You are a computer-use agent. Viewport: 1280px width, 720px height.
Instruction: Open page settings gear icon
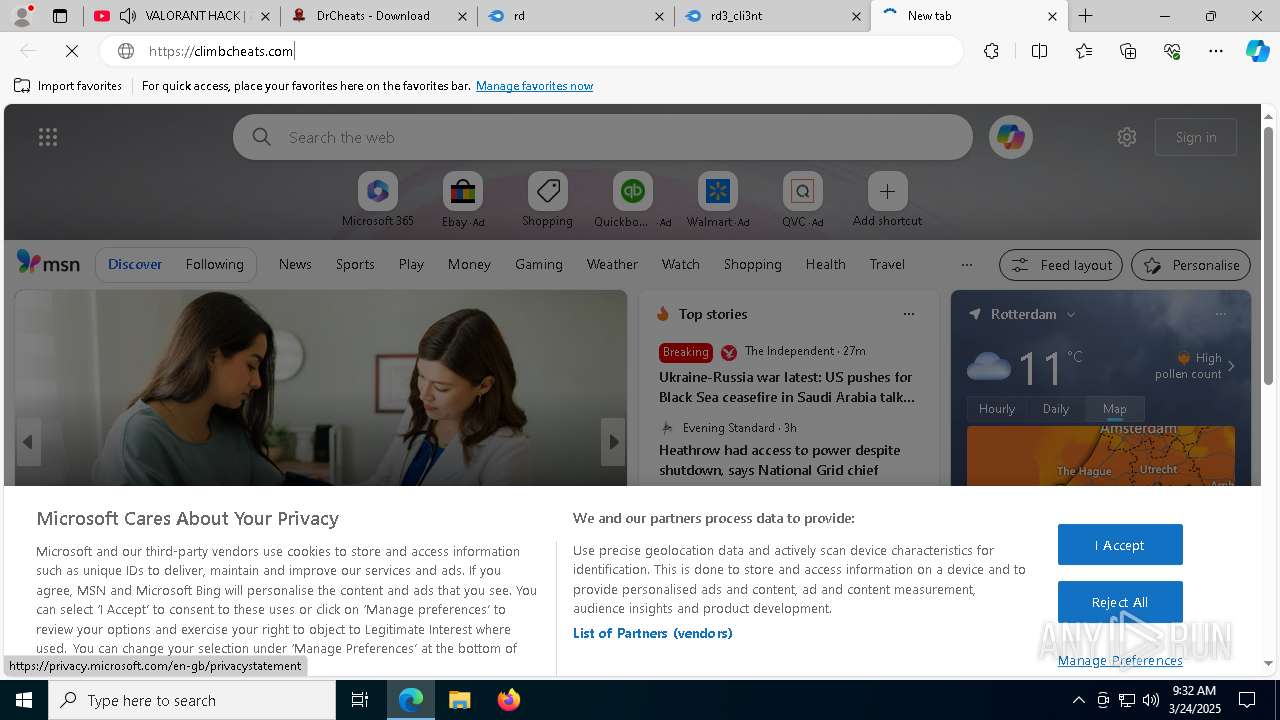point(1127,137)
